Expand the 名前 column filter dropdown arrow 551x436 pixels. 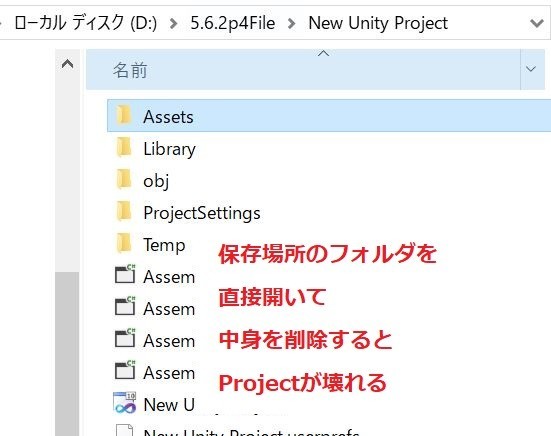click(x=531, y=69)
